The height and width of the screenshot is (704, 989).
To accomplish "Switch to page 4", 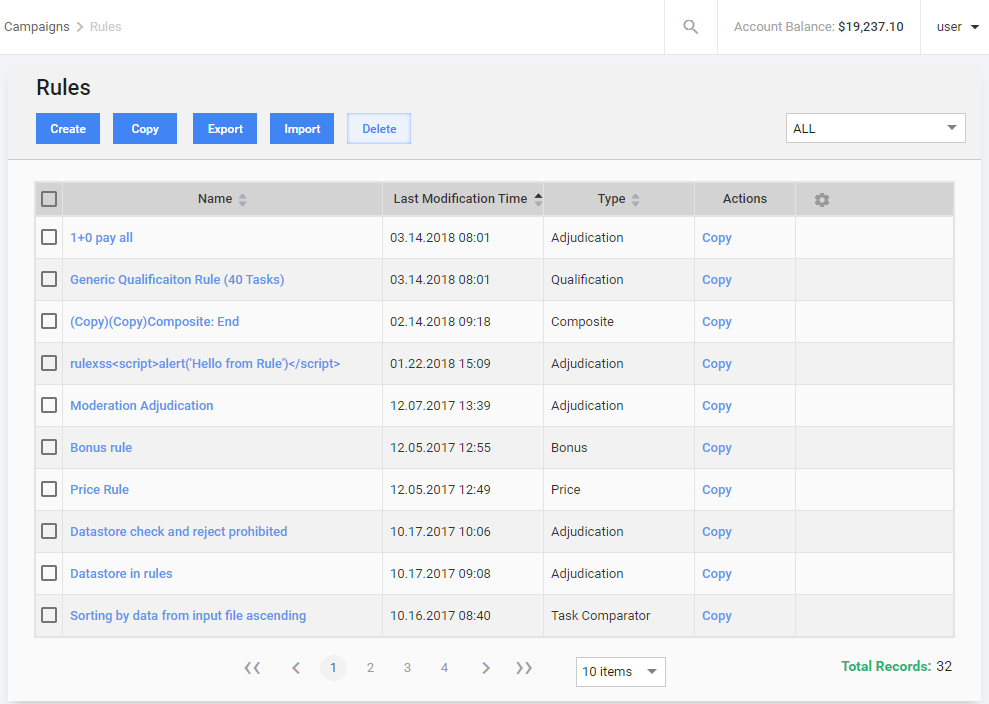I will 445,667.
